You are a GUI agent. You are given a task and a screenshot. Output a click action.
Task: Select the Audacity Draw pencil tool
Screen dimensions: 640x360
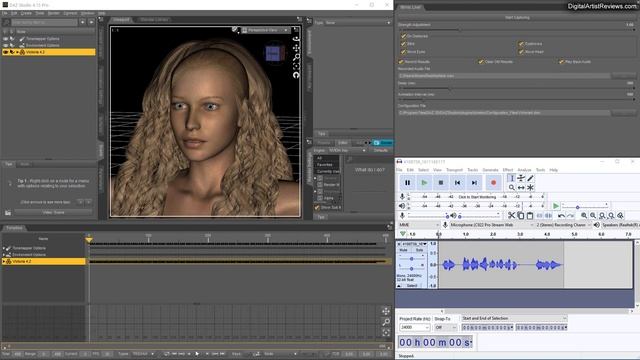[531, 178]
